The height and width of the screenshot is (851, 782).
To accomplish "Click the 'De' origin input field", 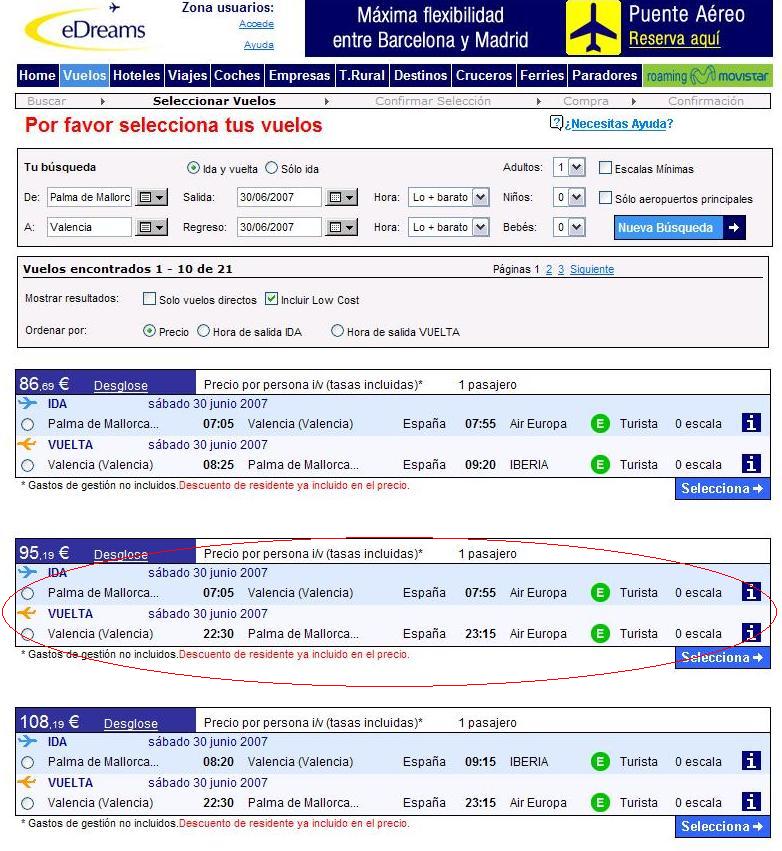I will pyautogui.click(x=90, y=197).
